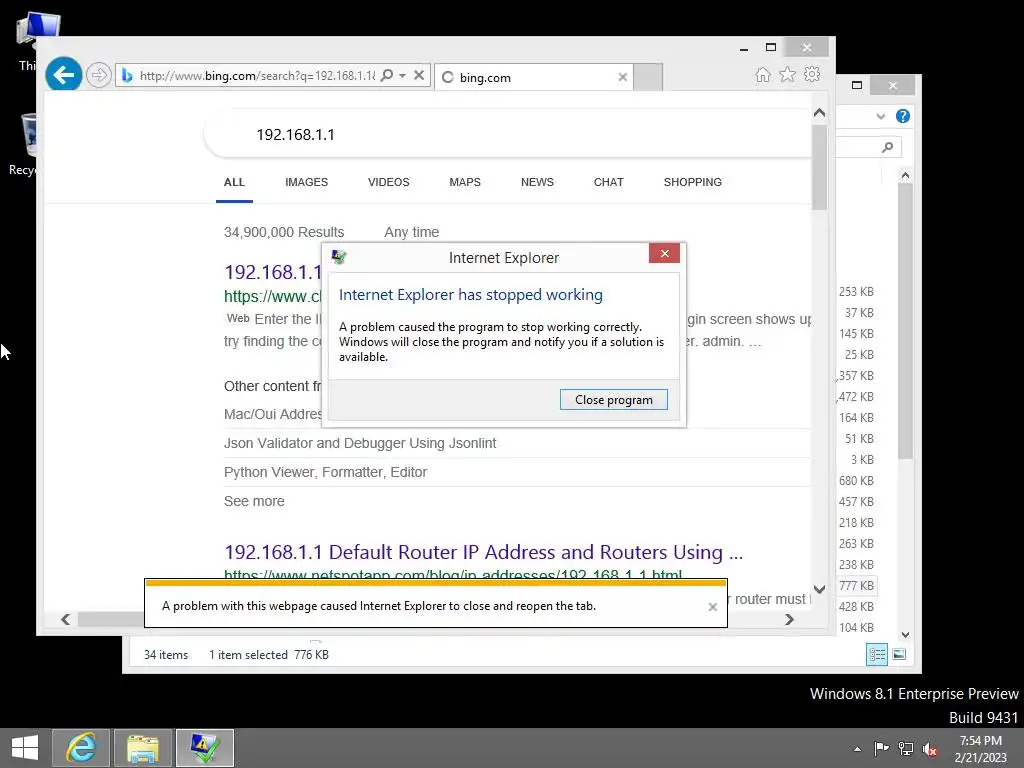The image size is (1024, 768).
Task: Click the network icon in system tray
Action: pos(906,748)
